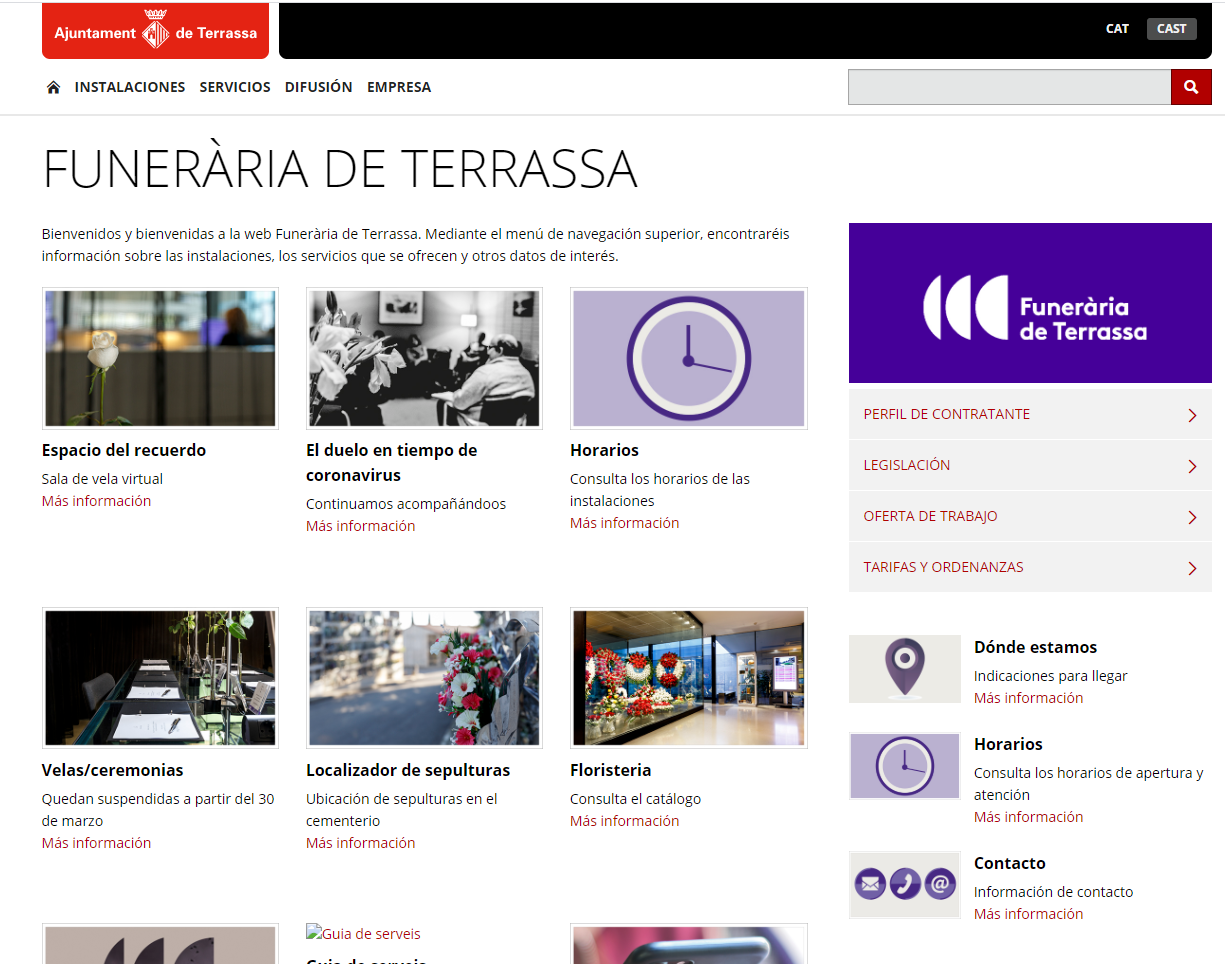Expand Tarifas y ordenanzas chevron arrow
1225x964 pixels.
(x=1192, y=568)
